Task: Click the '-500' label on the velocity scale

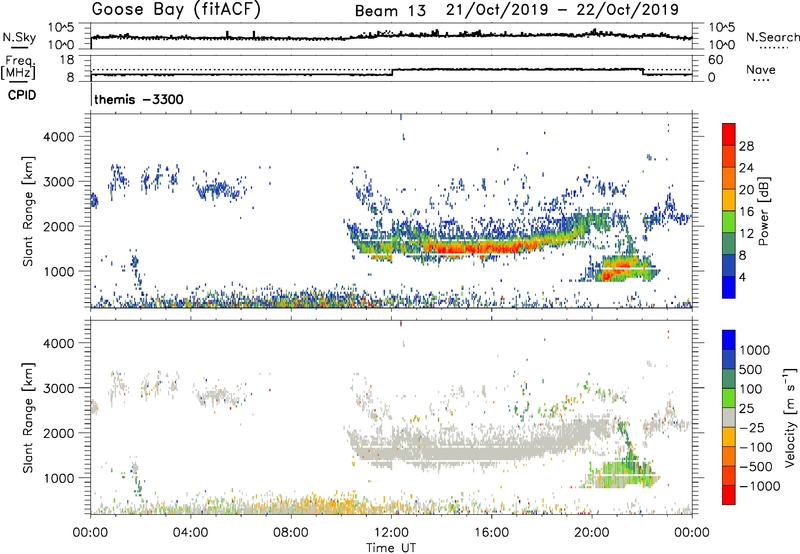Action: tap(756, 467)
